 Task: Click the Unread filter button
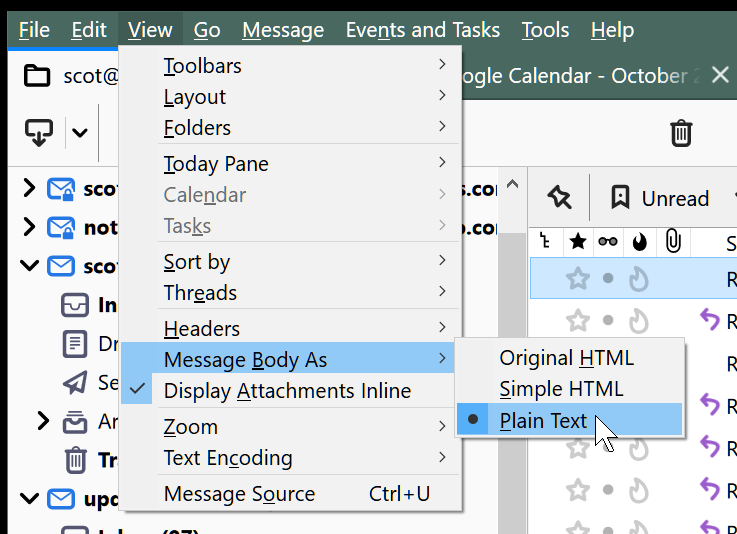tap(660, 198)
